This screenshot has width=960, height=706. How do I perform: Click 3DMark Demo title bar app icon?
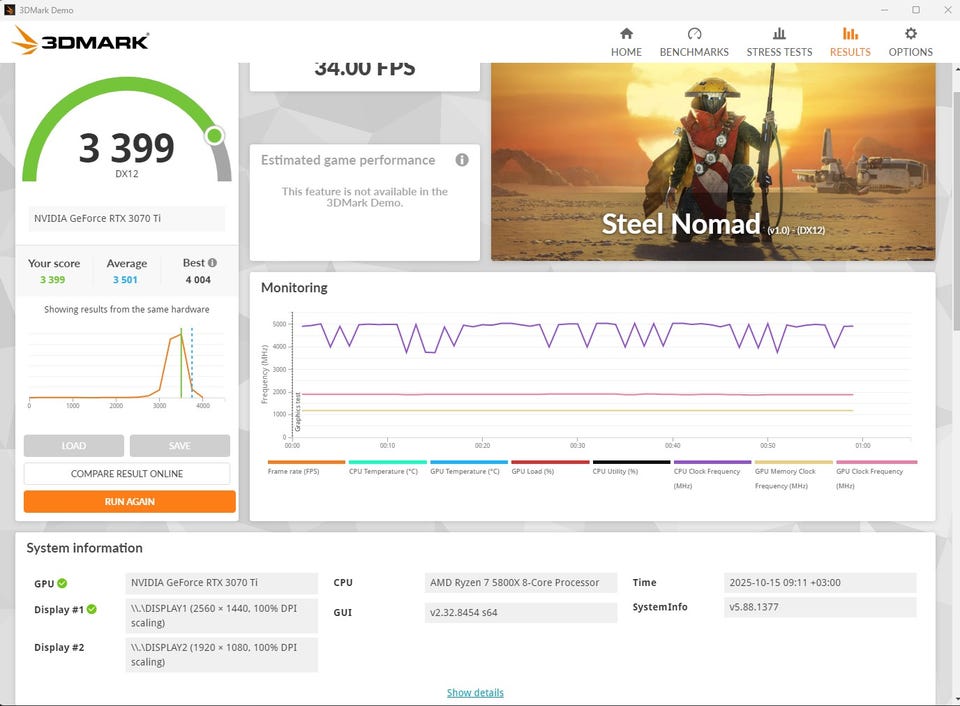coord(9,10)
